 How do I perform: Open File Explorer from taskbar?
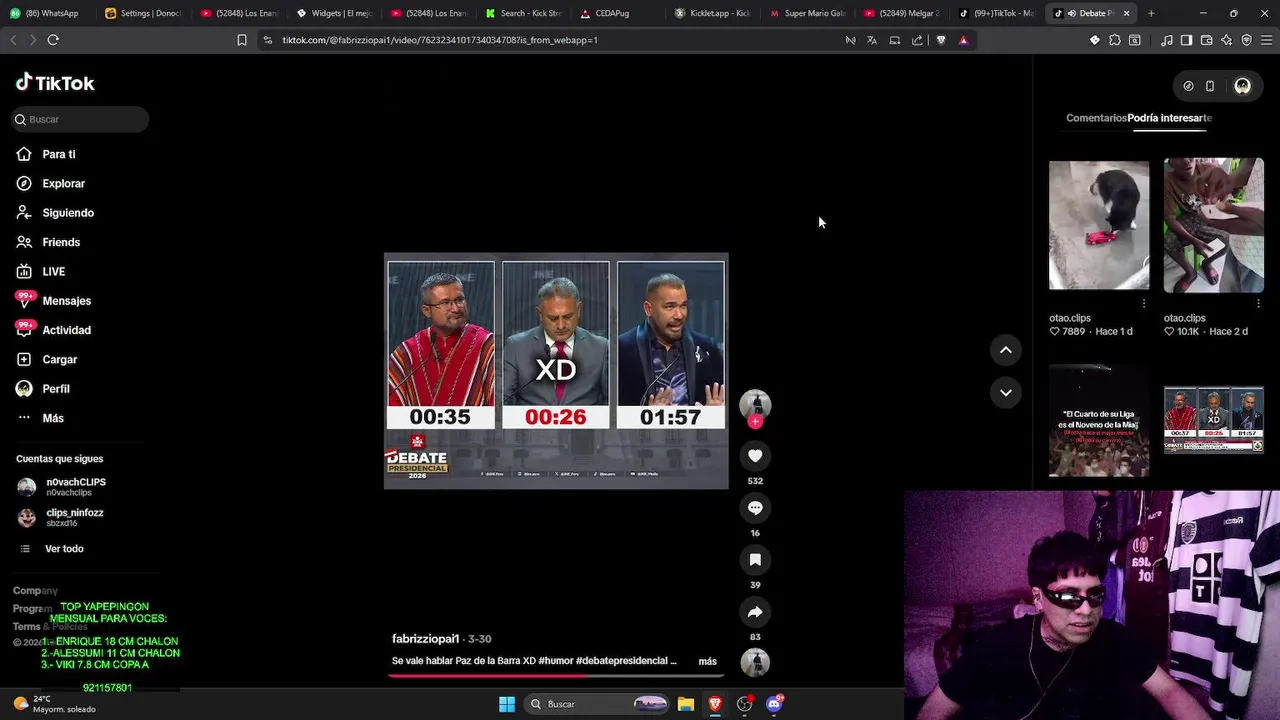click(x=686, y=704)
